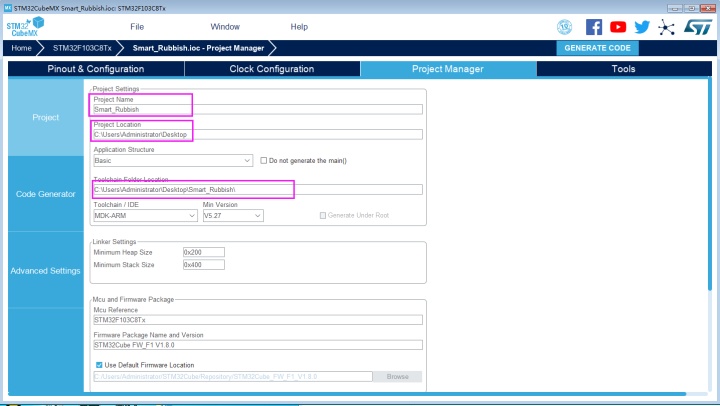This screenshot has width=720, height=406.
Task: Toggle Do not generate the main() checkbox
Action: 264,160
